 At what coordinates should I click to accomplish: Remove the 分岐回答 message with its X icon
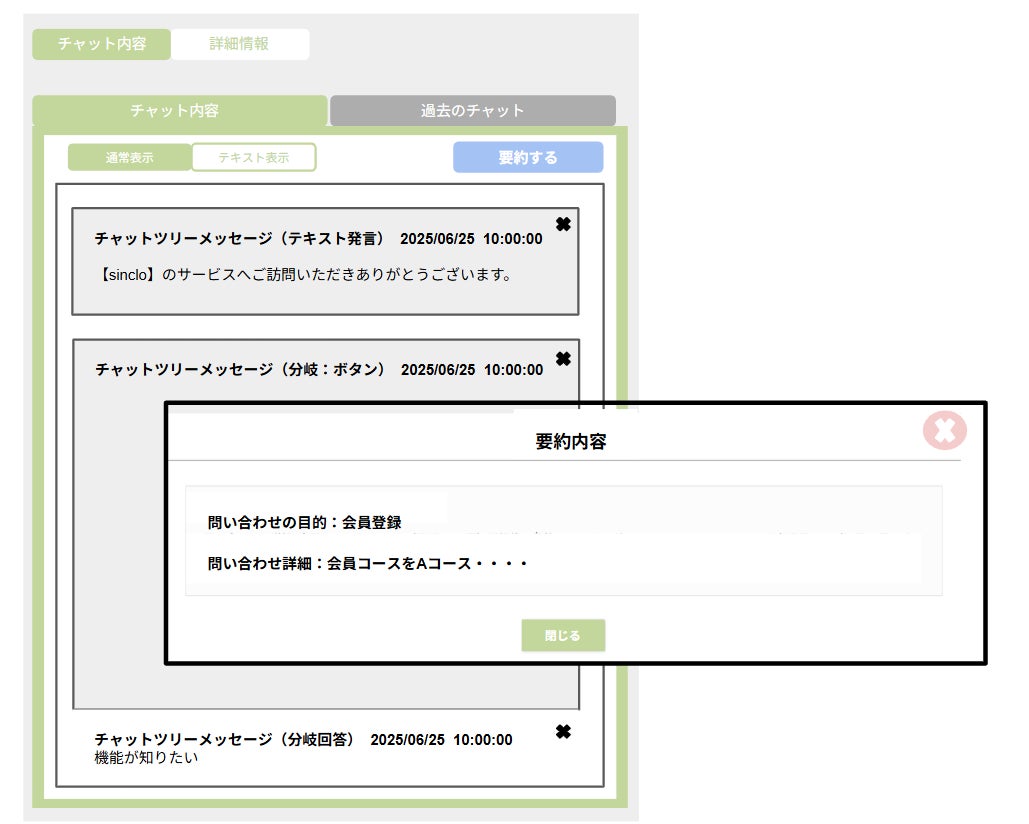563,731
